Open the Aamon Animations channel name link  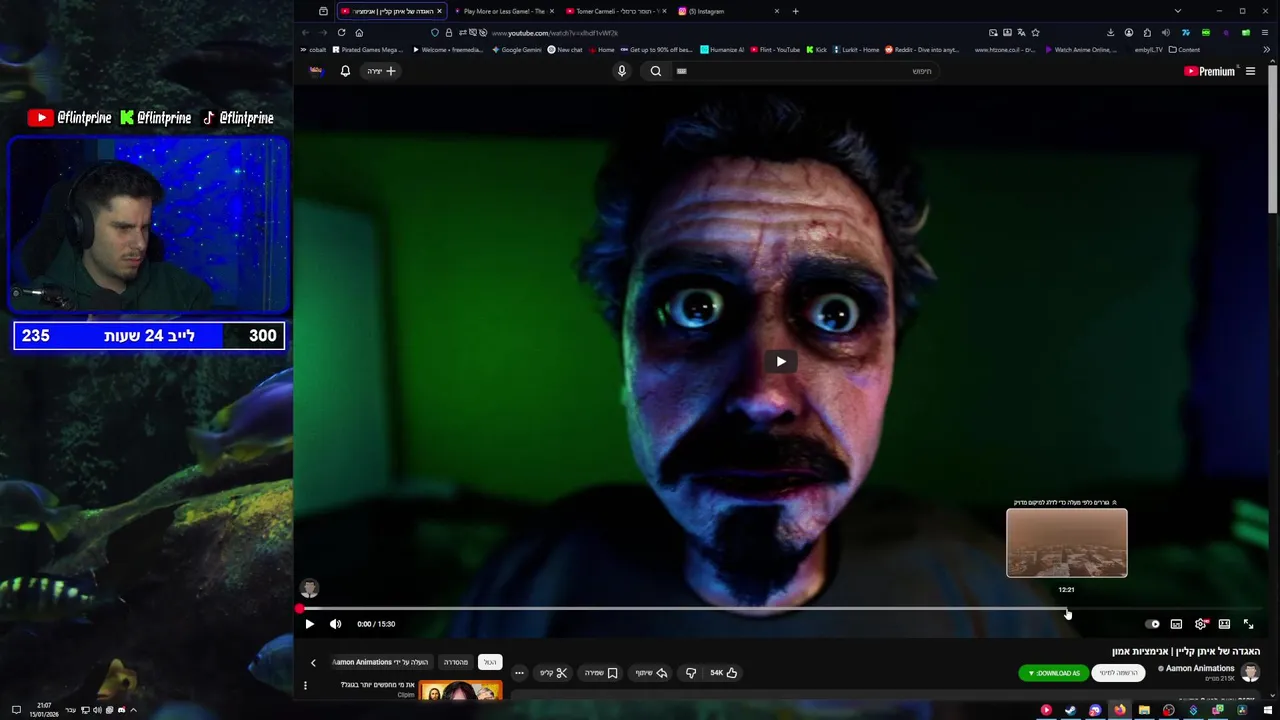click(x=1200, y=668)
